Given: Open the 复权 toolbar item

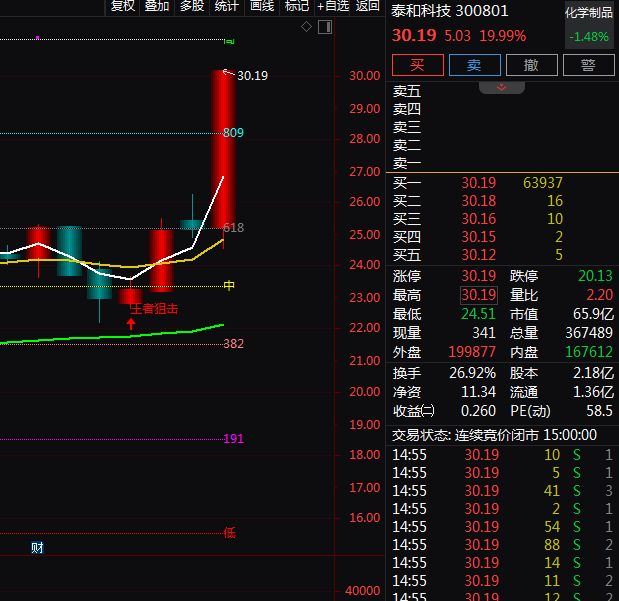Looking at the screenshot, I should coord(123,6).
